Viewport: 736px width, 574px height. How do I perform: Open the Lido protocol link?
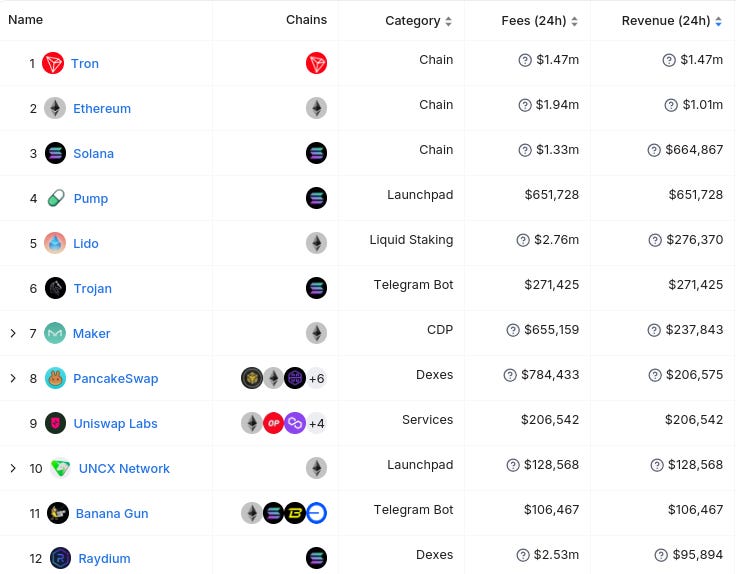(86, 244)
